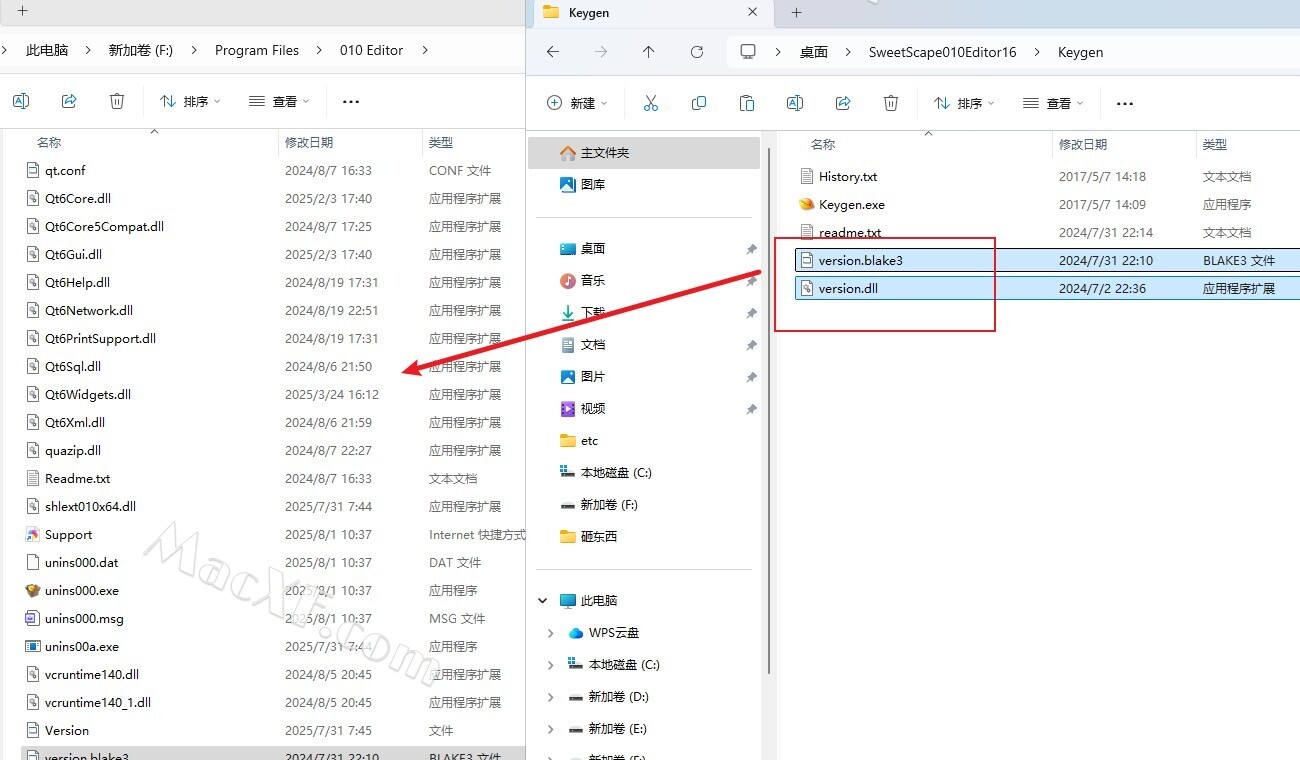The image size is (1300, 760).
Task: Open Sort (排序) dropdown in Keygen window
Action: (964, 103)
